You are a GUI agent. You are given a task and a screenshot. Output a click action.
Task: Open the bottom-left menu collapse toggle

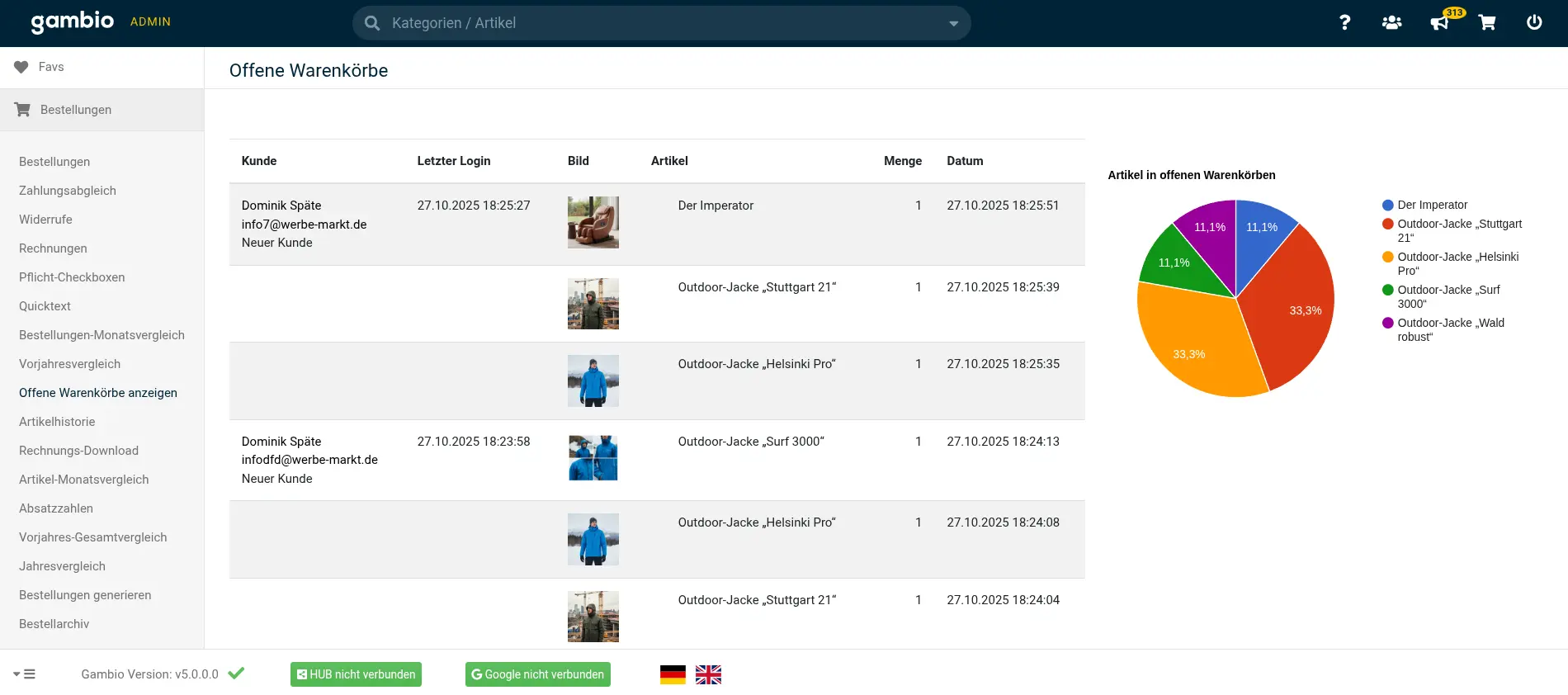pyautogui.click(x=24, y=674)
